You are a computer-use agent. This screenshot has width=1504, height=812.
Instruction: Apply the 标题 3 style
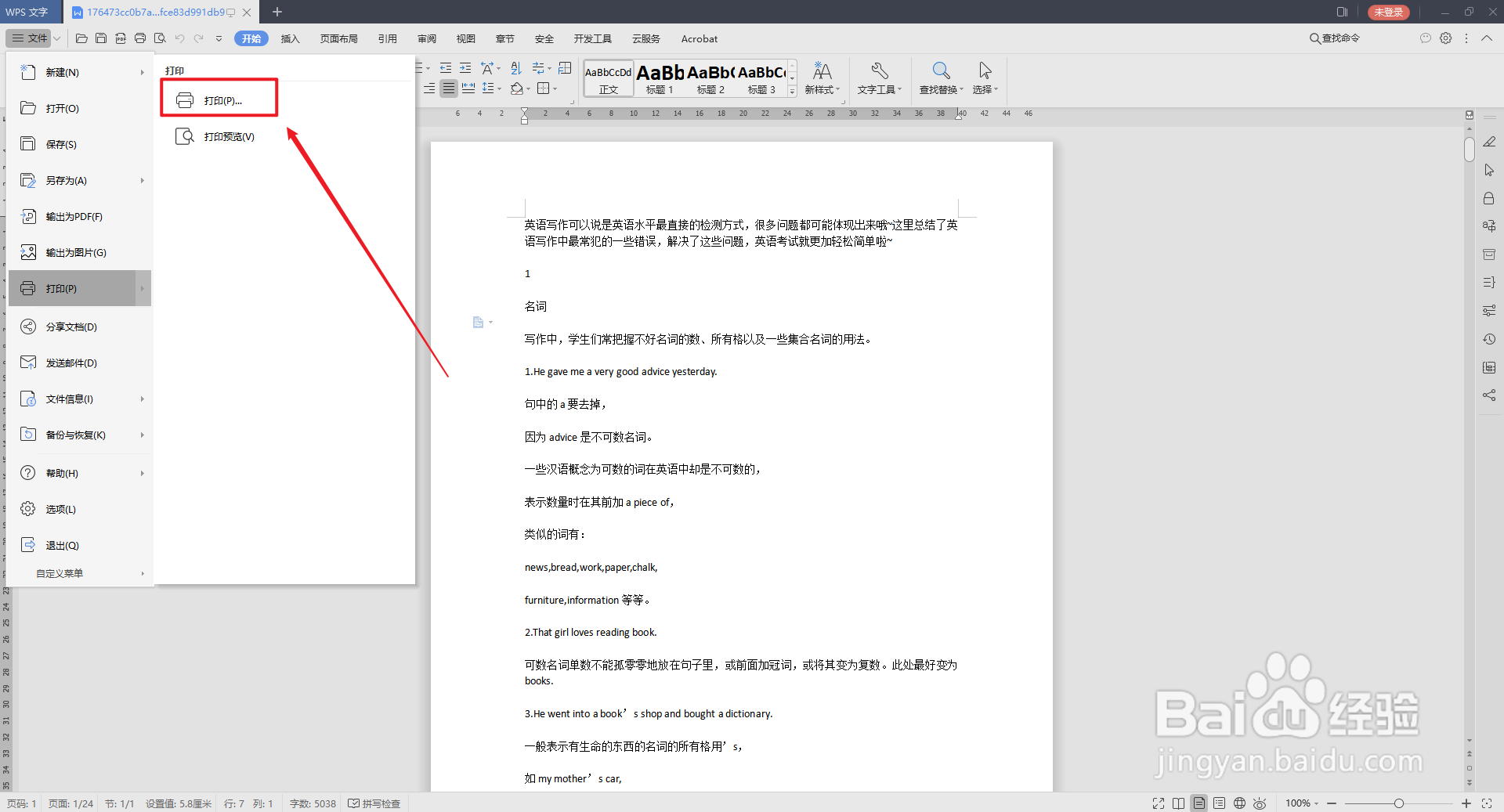(x=761, y=79)
